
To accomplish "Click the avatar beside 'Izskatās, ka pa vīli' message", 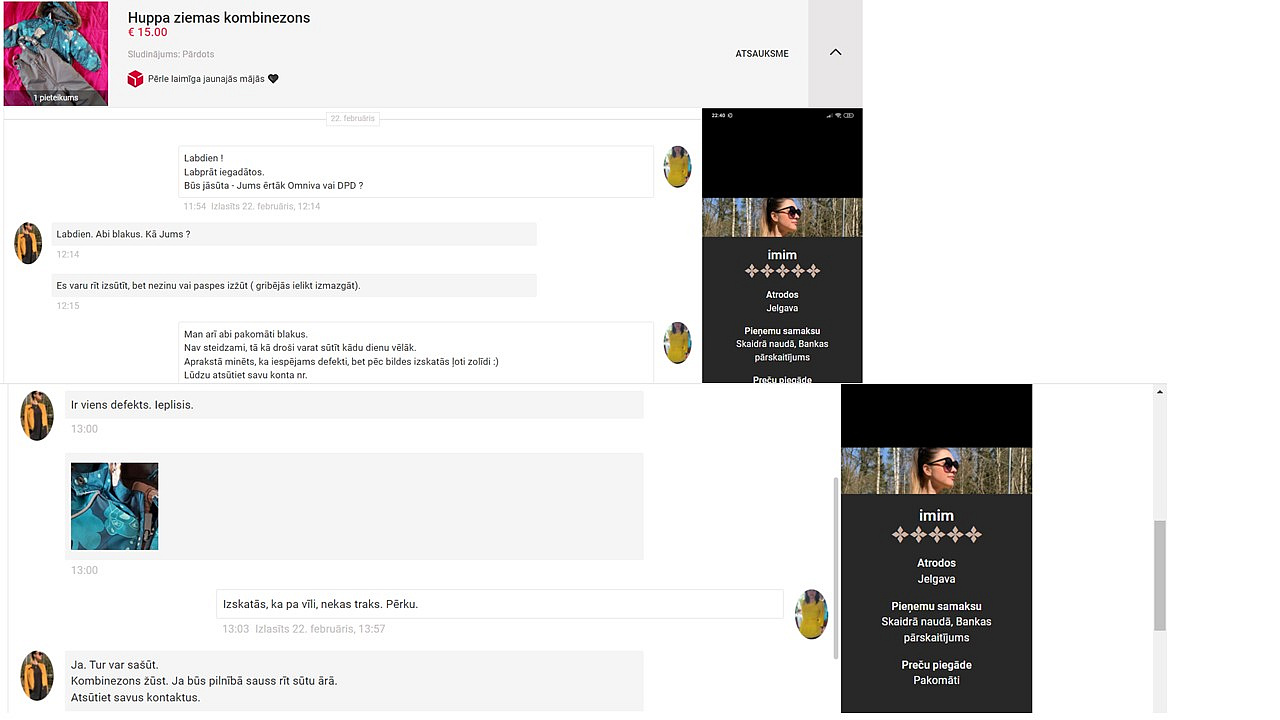I will [x=811, y=614].
